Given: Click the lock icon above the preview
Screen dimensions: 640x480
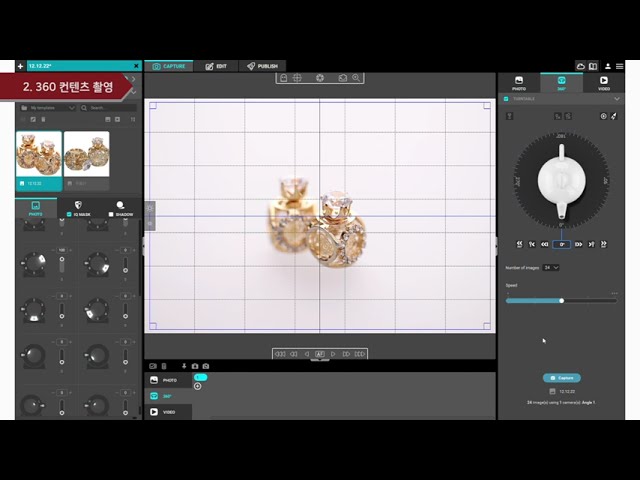Looking at the screenshot, I should (x=283, y=78).
